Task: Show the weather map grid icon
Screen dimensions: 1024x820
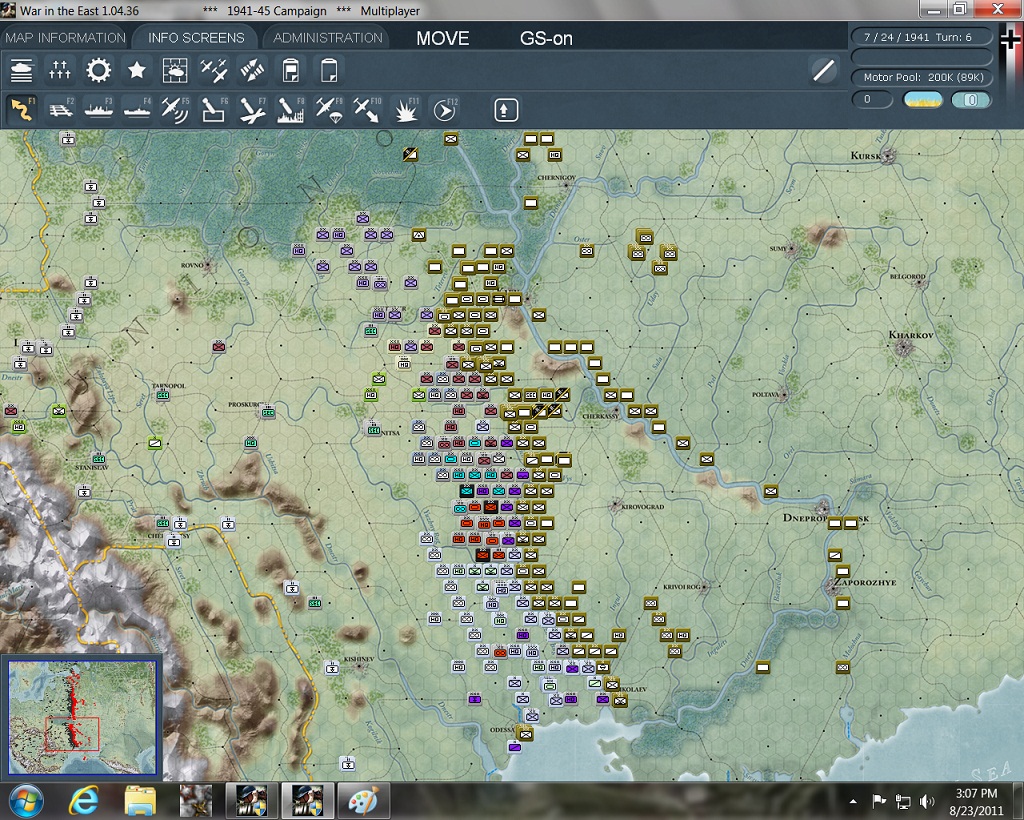Action: pos(175,70)
